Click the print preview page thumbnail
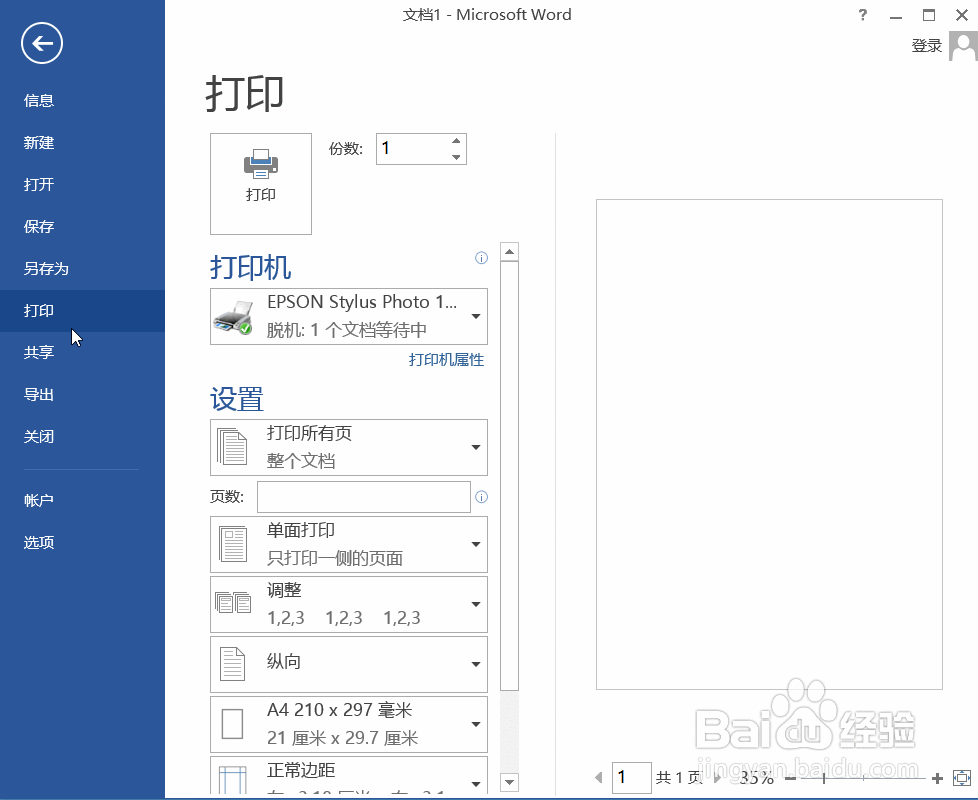The height and width of the screenshot is (800, 978). tap(769, 445)
